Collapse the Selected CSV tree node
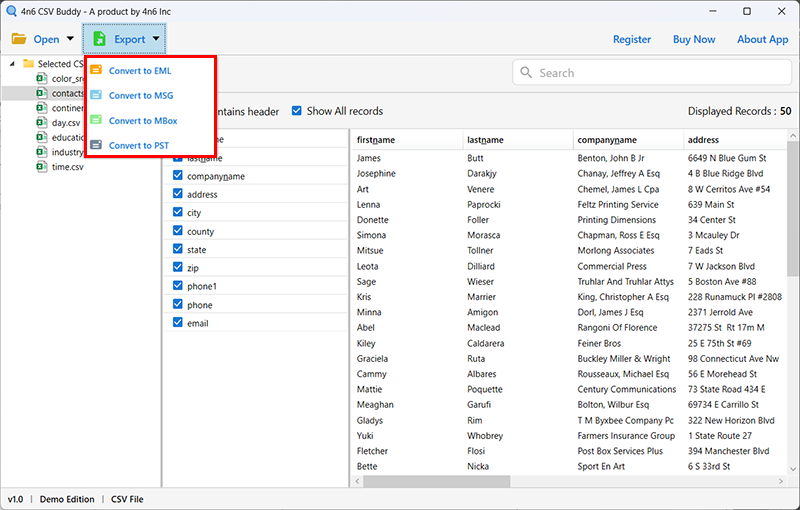Image resolution: width=800 pixels, height=510 pixels. click(x=12, y=64)
